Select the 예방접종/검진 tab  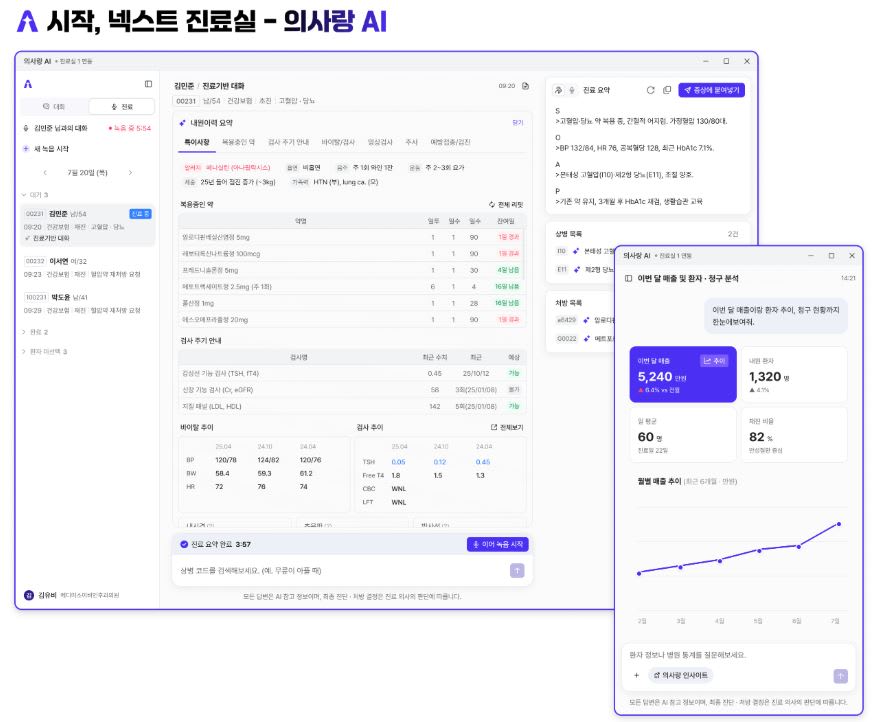[450, 143]
